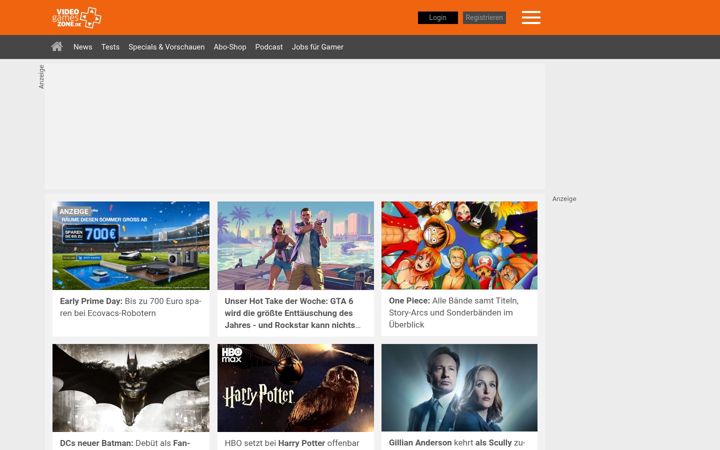The width and height of the screenshot is (720, 450).
Task: Read One Piece Alle Bände headline
Action: 454,313
